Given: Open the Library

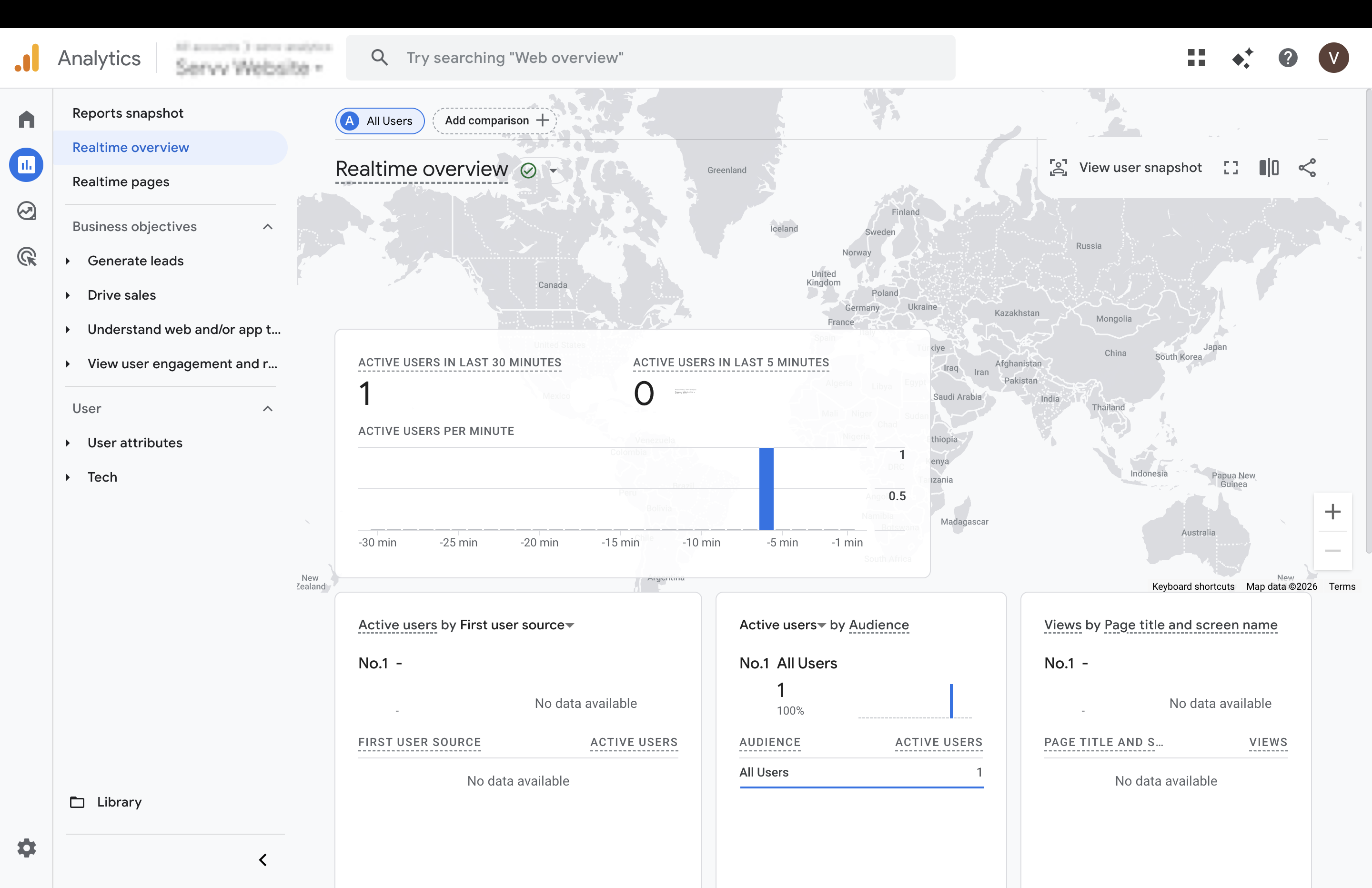Looking at the screenshot, I should tap(119, 802).
